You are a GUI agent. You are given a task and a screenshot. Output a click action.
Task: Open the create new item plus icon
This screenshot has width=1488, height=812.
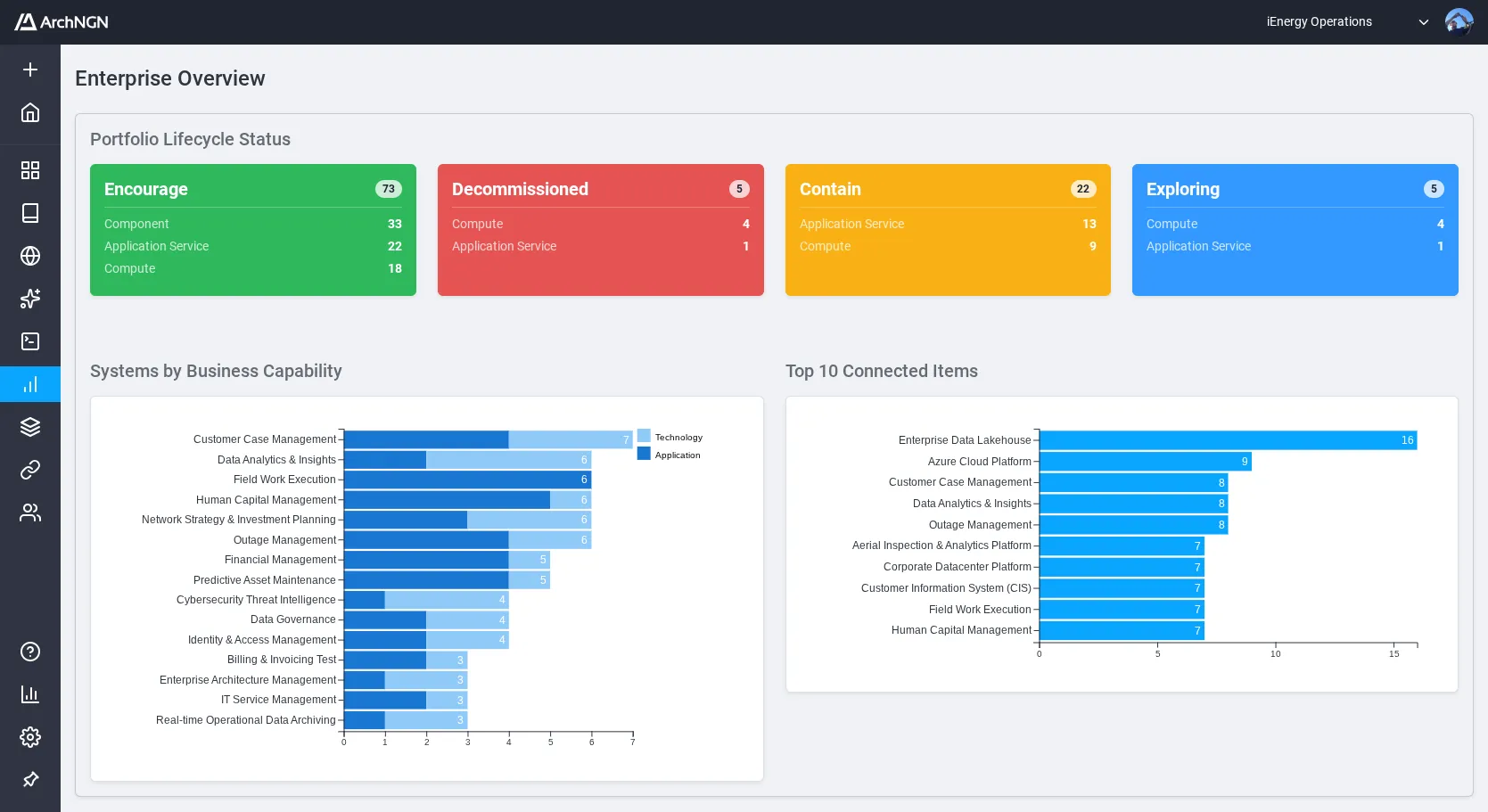(30, 69)
